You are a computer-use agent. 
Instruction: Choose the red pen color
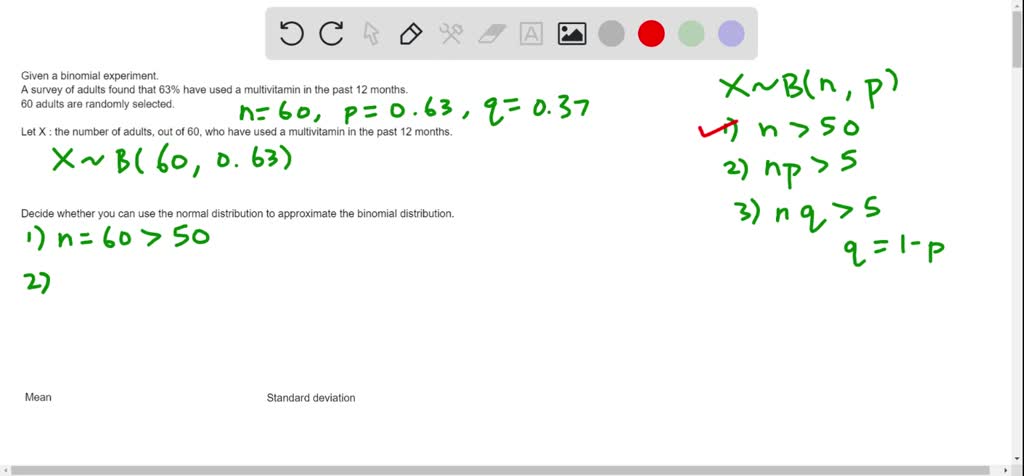pos(651,33)
